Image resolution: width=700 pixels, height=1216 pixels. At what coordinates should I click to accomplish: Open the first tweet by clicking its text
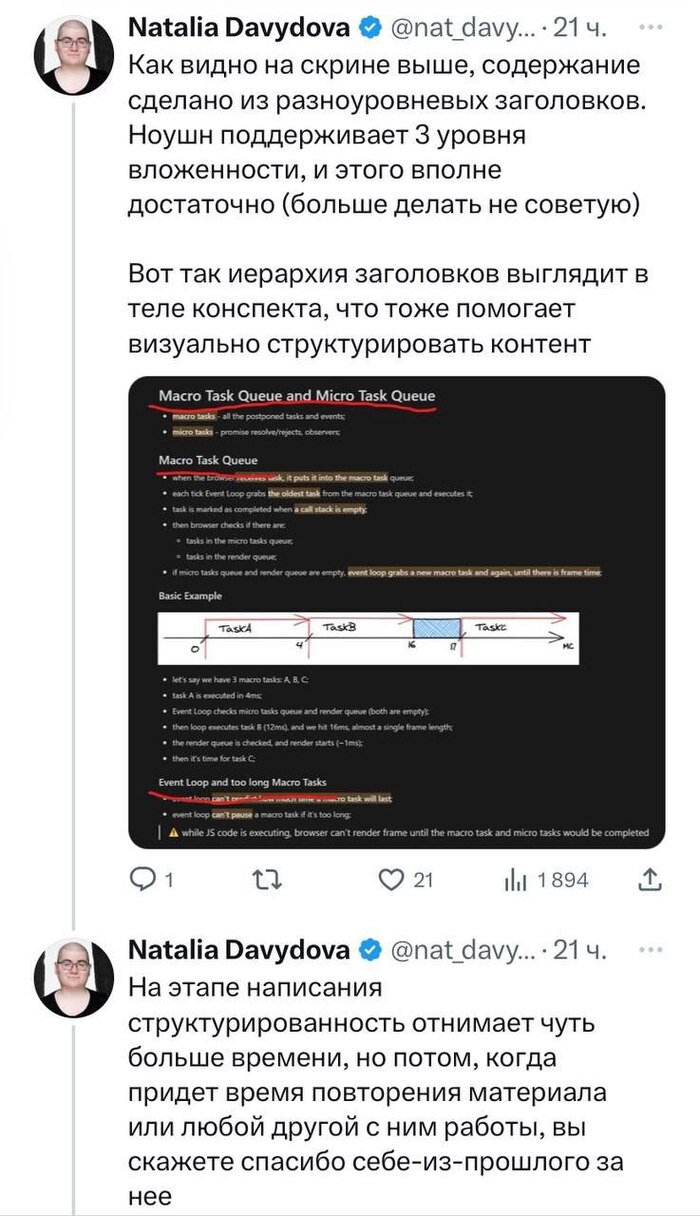[x=385, y=130]
